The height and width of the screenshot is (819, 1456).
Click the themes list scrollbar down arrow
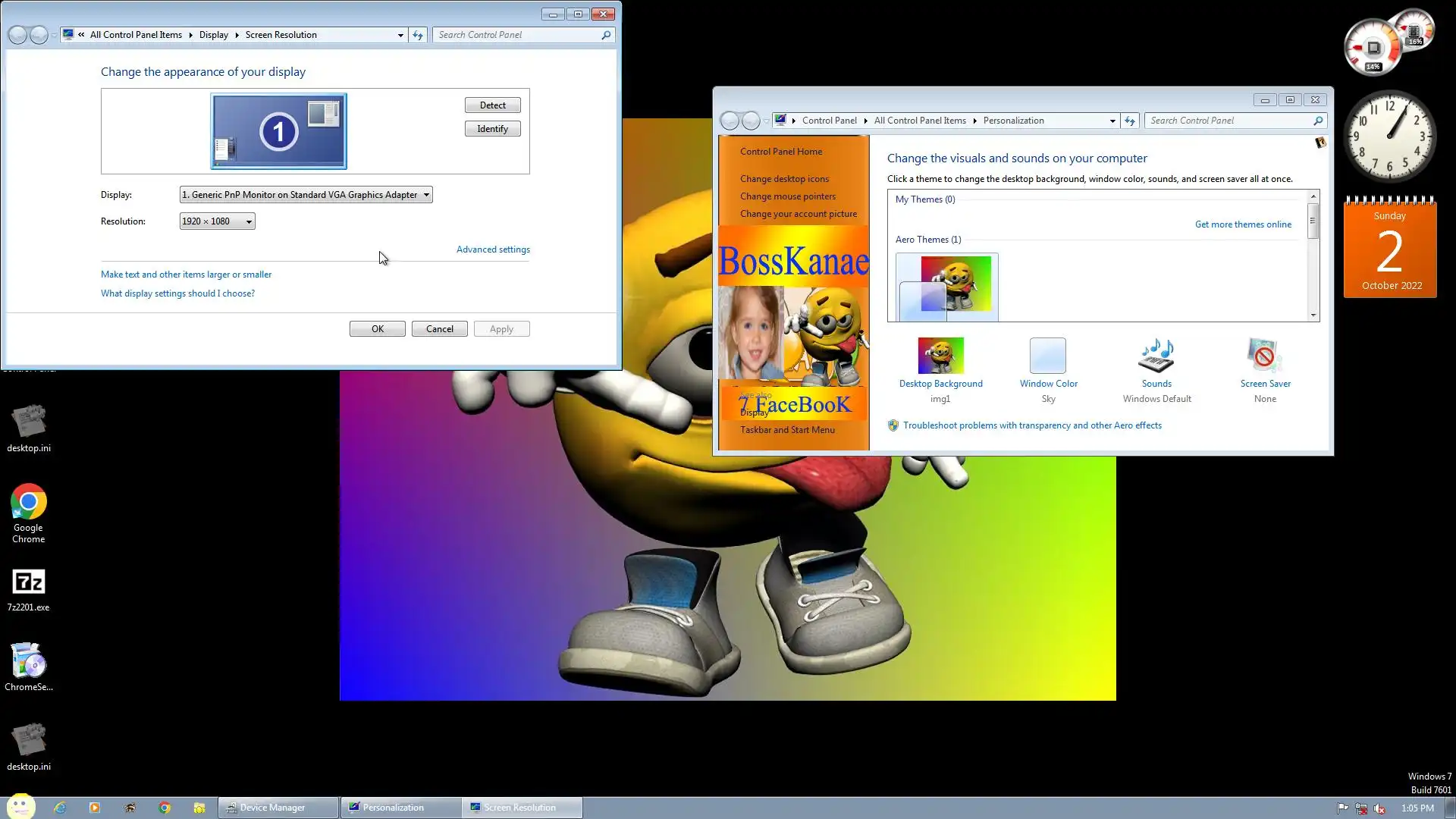coord(1313,315)
